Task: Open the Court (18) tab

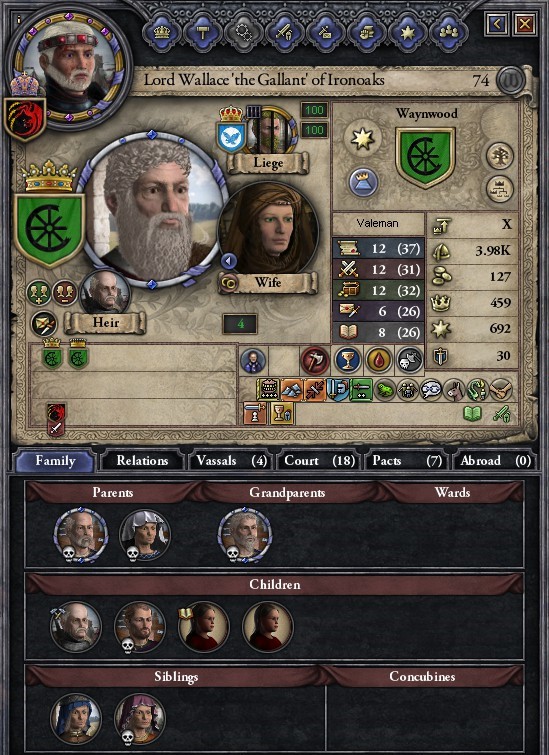Action: click(x=319, y=461)
